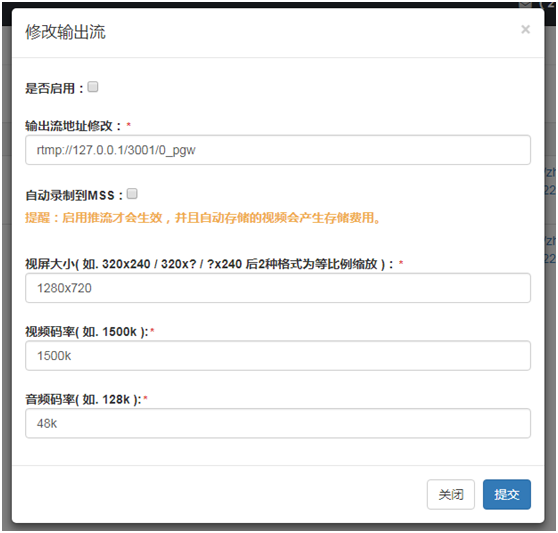Click the red asterisk beside 输出流地址修改
Viewport: 558px width, 533px height.
tap(129, 125)
